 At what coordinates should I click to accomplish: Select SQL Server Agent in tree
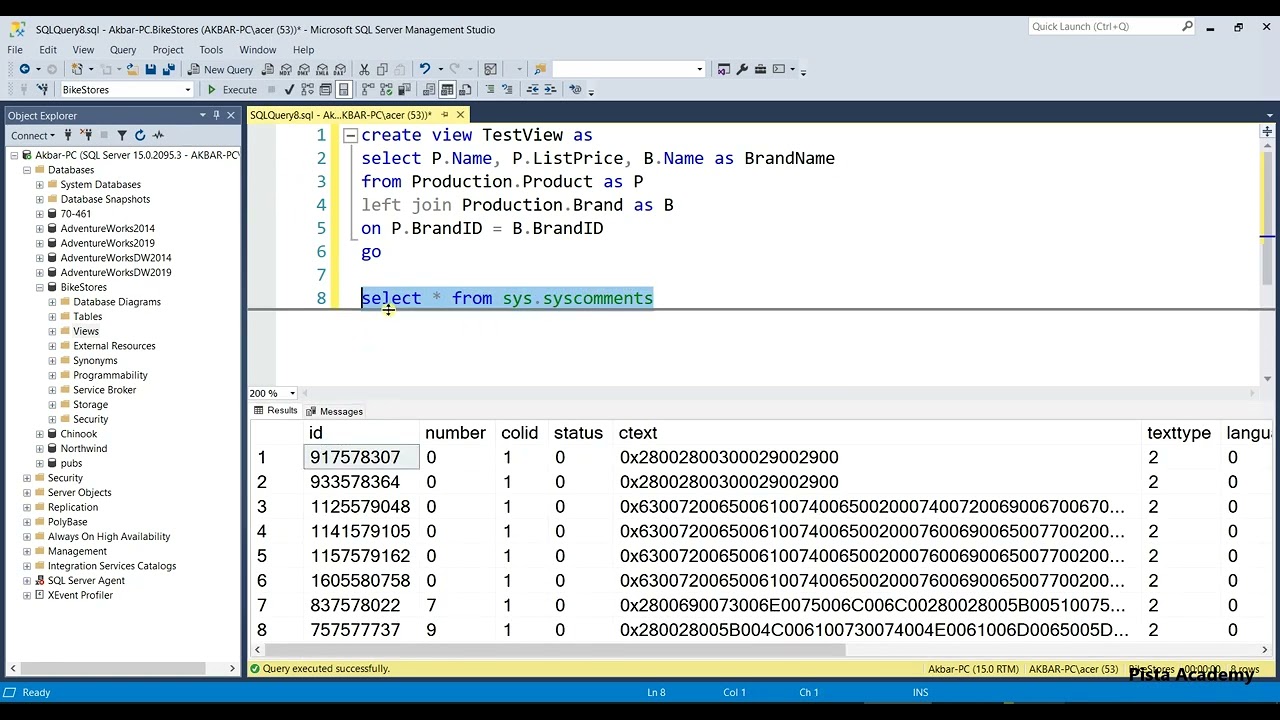pyautogui.click(x=86, y=580)
